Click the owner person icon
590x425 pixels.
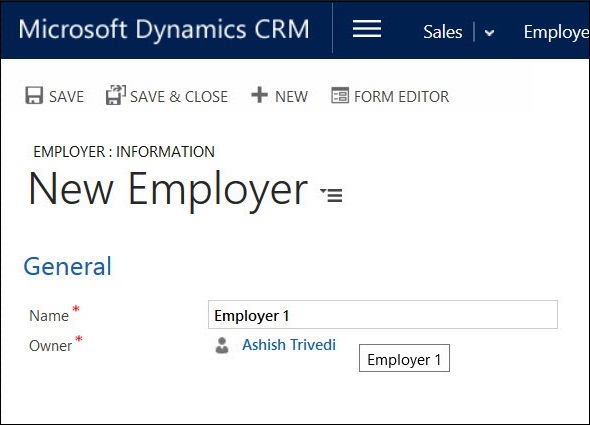222,345
